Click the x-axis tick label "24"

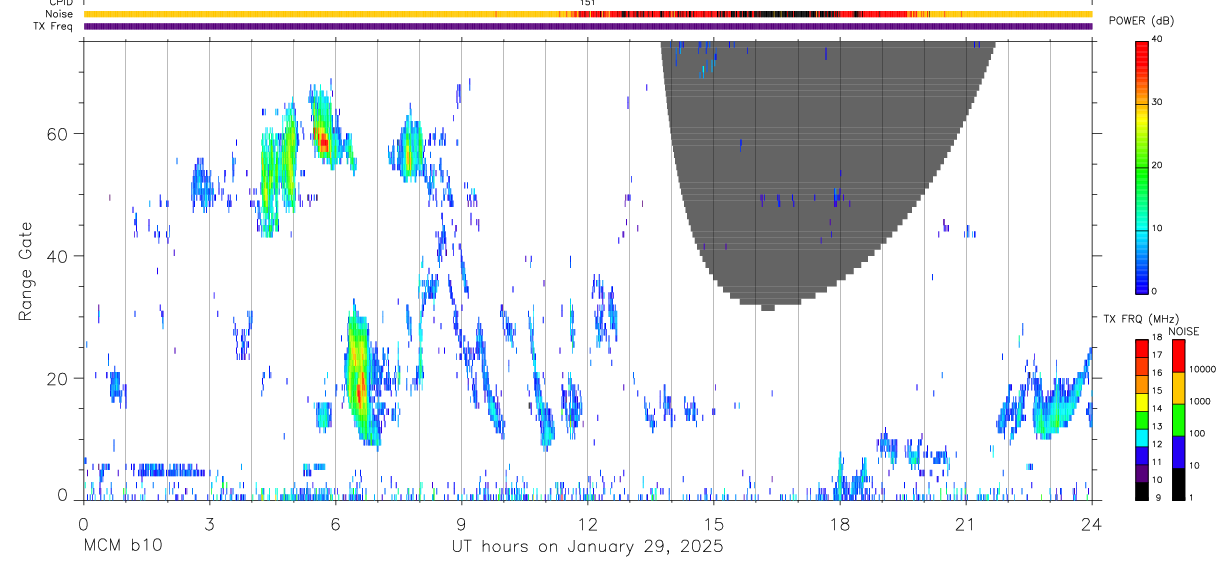tap(1091, 524)
